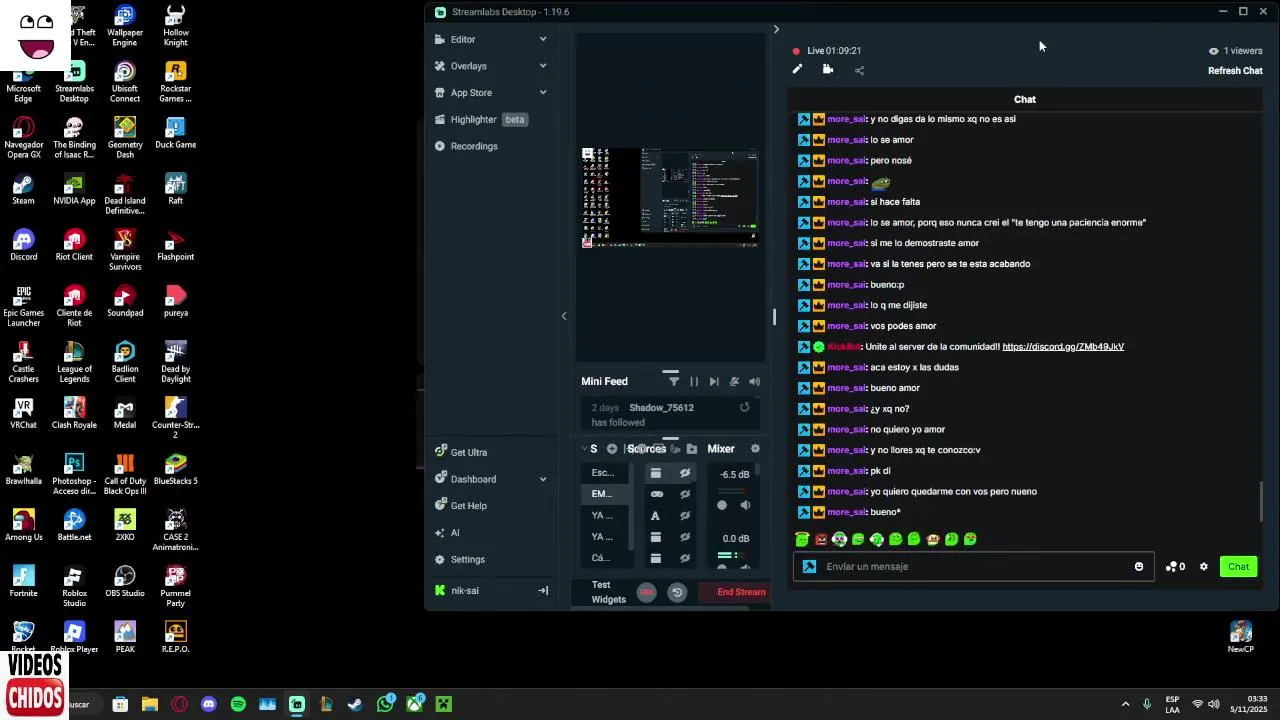Open WhatsApp from the taskbar
This screenshot has width=1280, height=720.
tap(385, 704)
